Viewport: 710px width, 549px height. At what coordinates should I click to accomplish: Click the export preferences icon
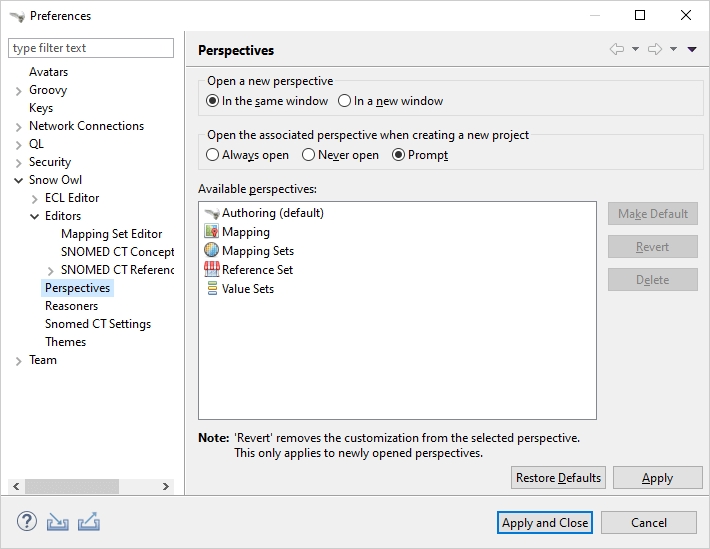[89, 522]
